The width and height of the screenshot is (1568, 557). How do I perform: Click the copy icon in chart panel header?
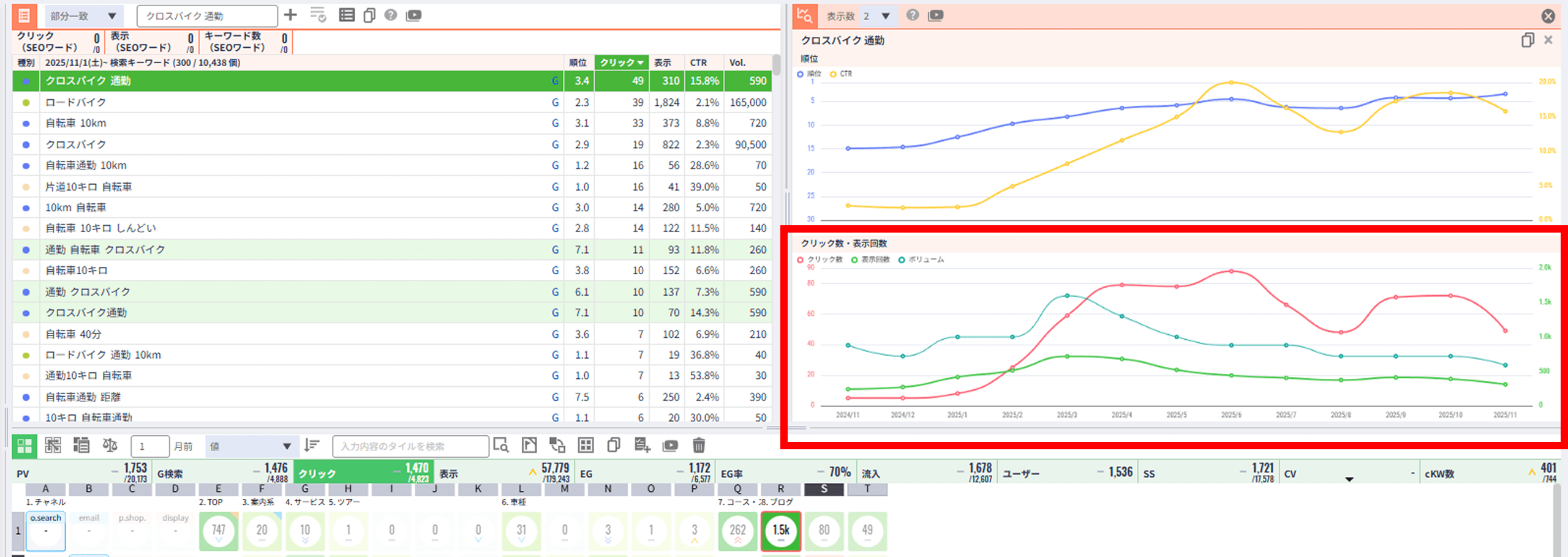[1528, 40]
